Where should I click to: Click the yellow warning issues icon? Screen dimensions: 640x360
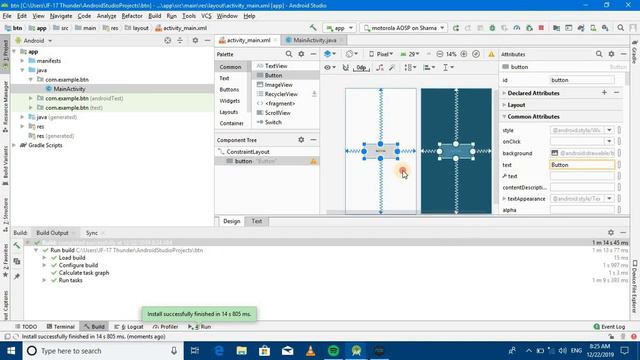coord(491,54)
